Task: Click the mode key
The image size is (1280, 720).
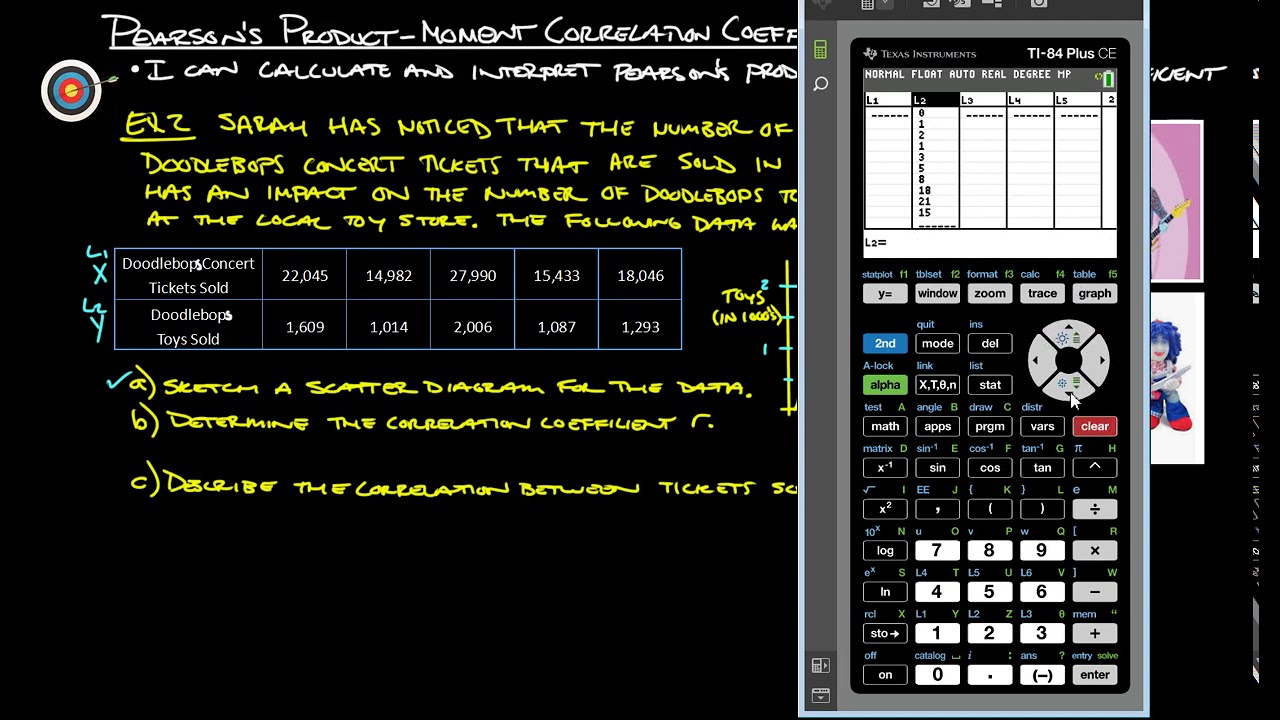Action: click(937, 343)
